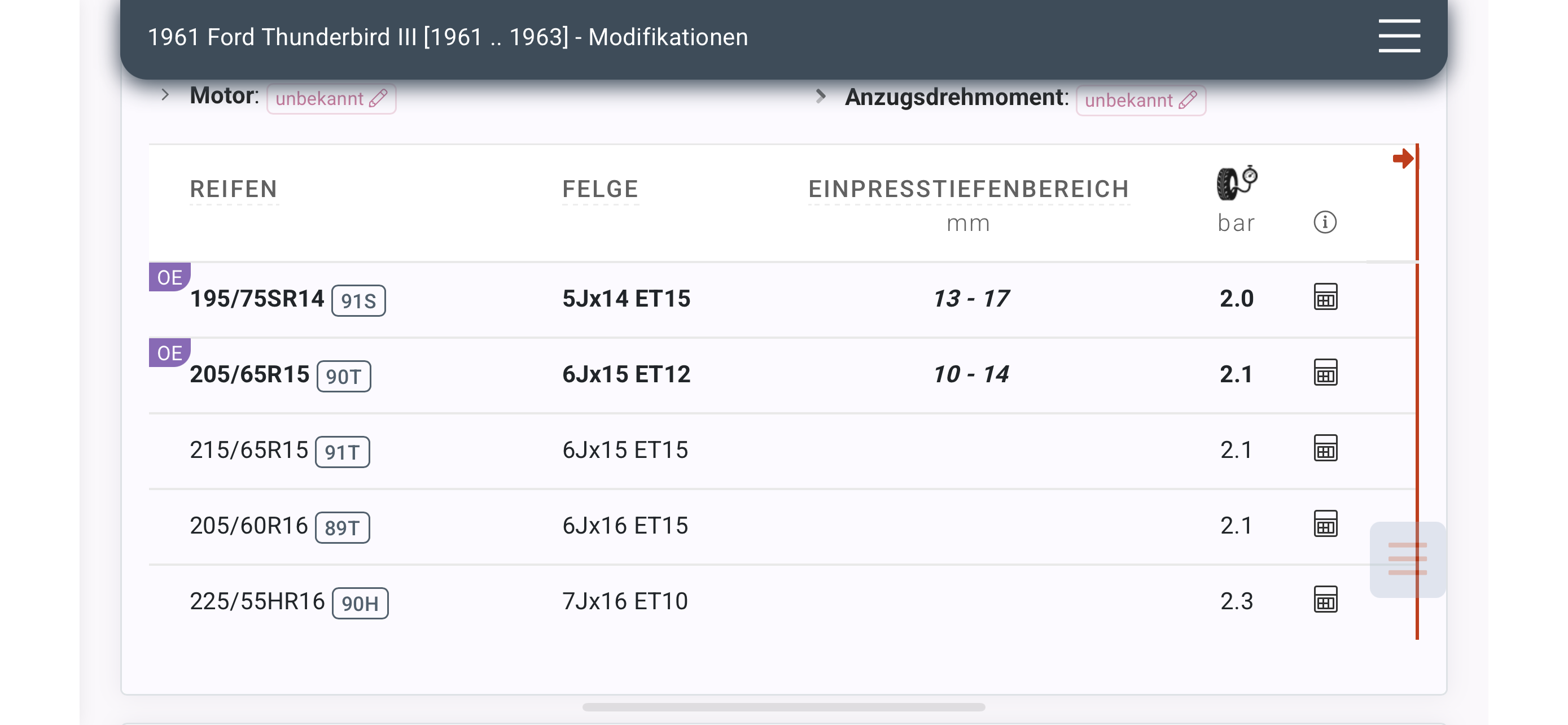Open calculator for 205/65R15 tire

tap(1325, 373)
